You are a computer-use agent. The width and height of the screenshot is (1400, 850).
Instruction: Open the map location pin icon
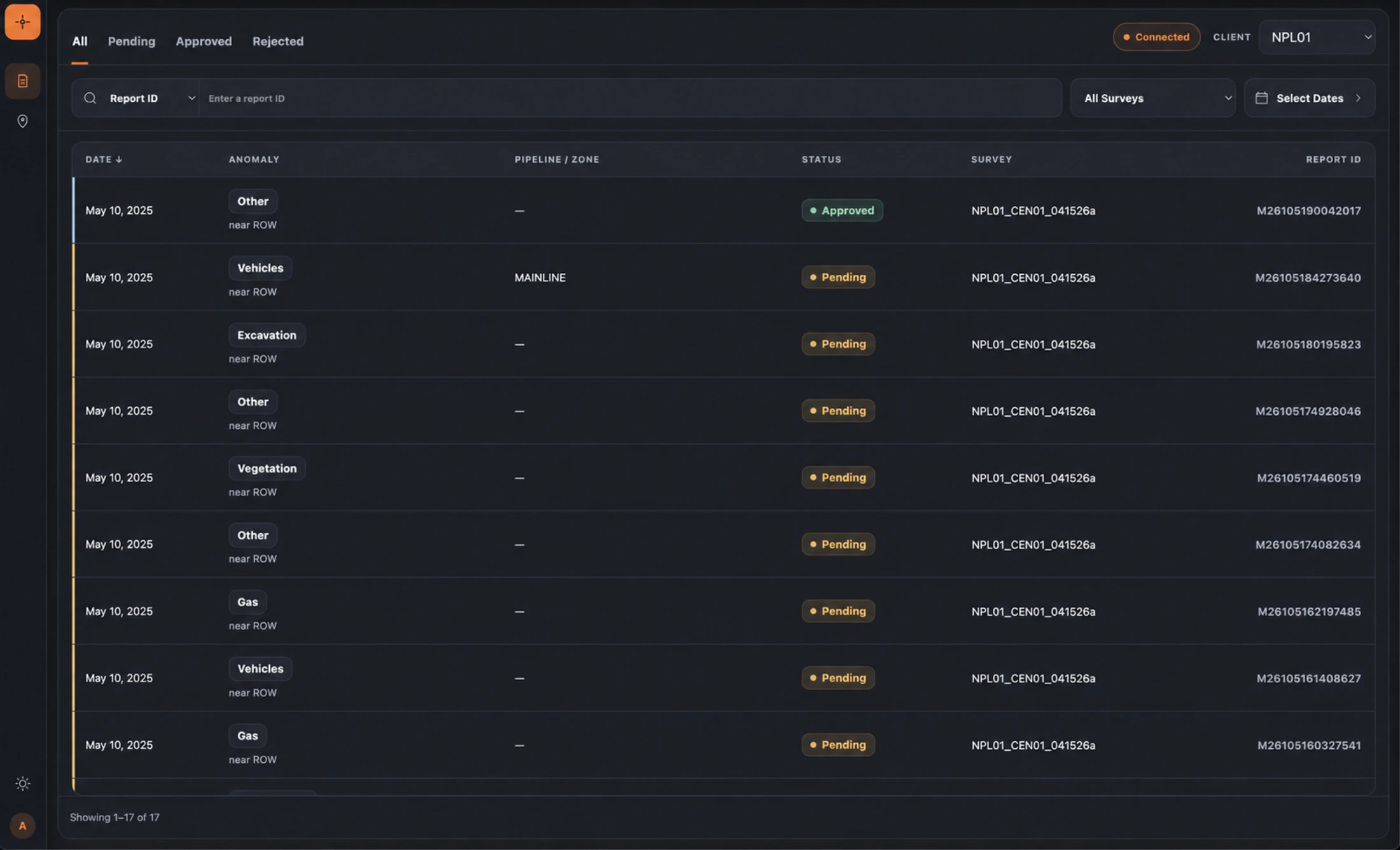click(x=22, y=121)
